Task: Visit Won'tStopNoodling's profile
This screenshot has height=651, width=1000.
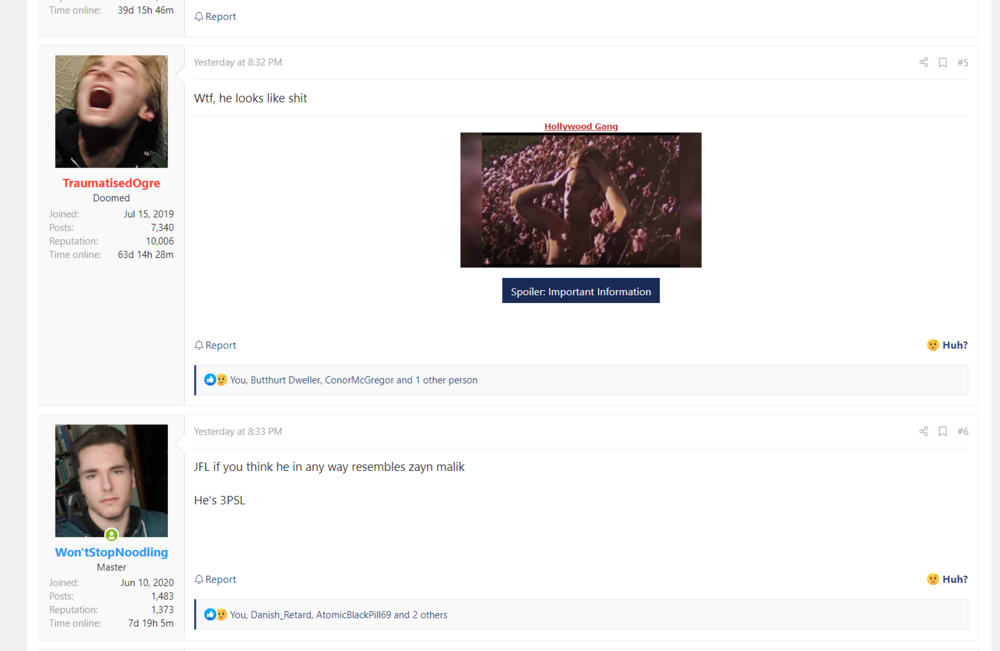Action: click(x=111, y=551)
